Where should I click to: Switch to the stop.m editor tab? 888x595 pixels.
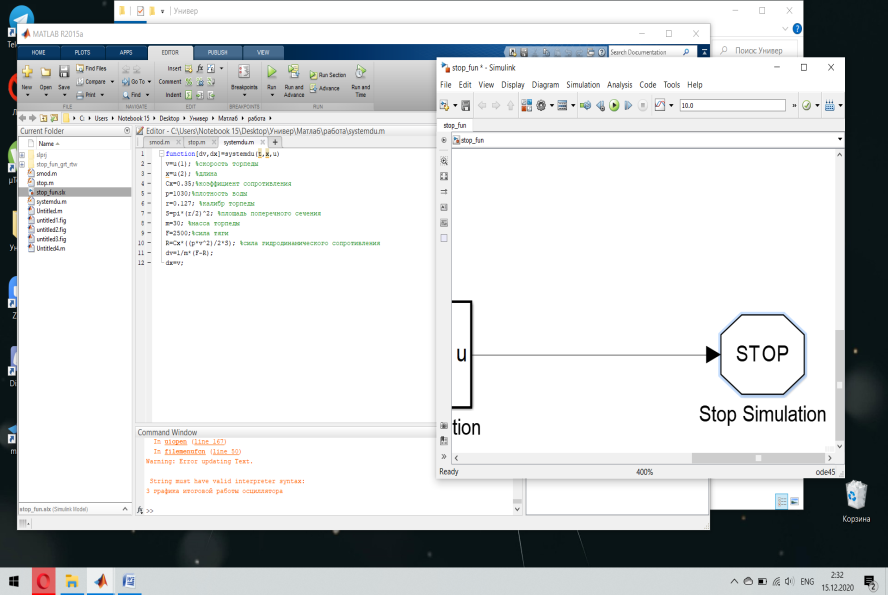[x=196, y=143]
